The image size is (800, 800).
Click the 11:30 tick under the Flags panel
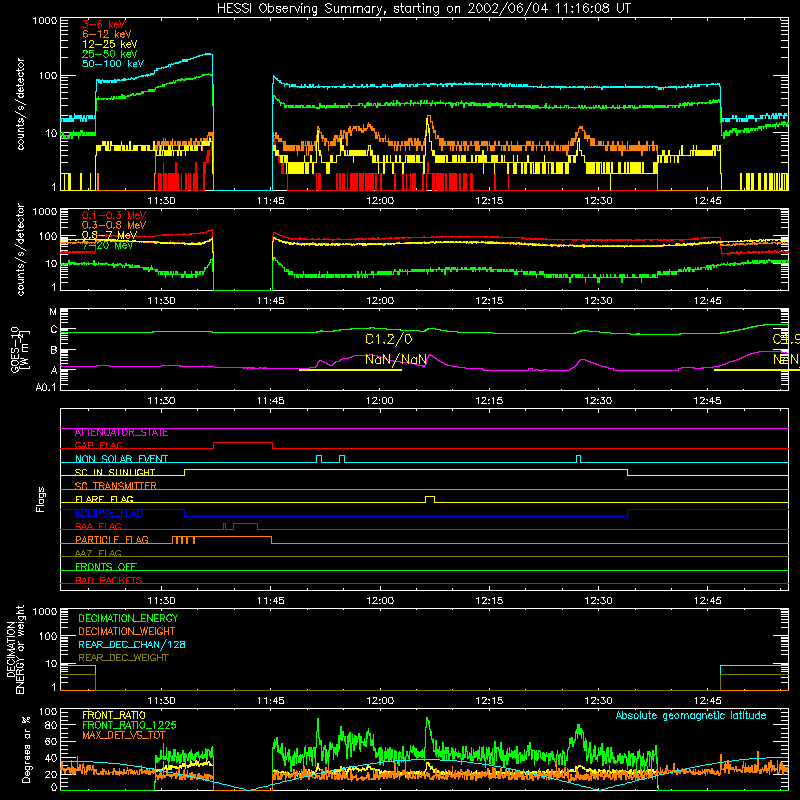[162, 601]
